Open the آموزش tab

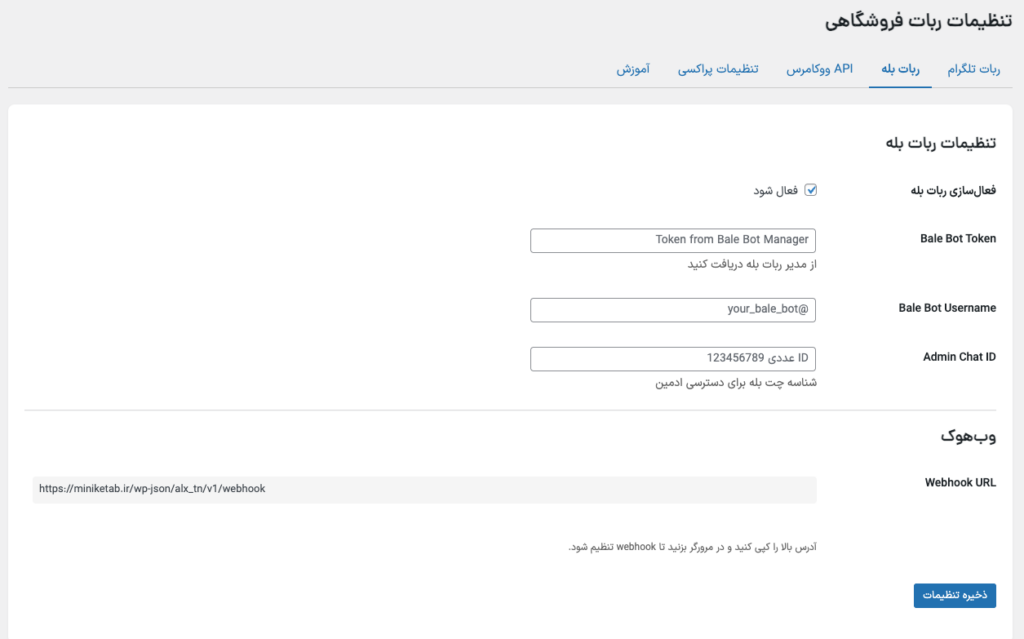pyautogui.click(x=633, y=69)
